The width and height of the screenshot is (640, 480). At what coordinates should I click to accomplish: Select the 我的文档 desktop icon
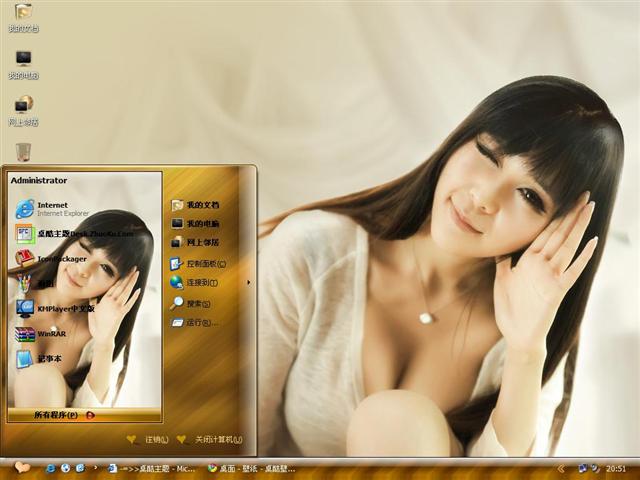(x=24, y=18)
